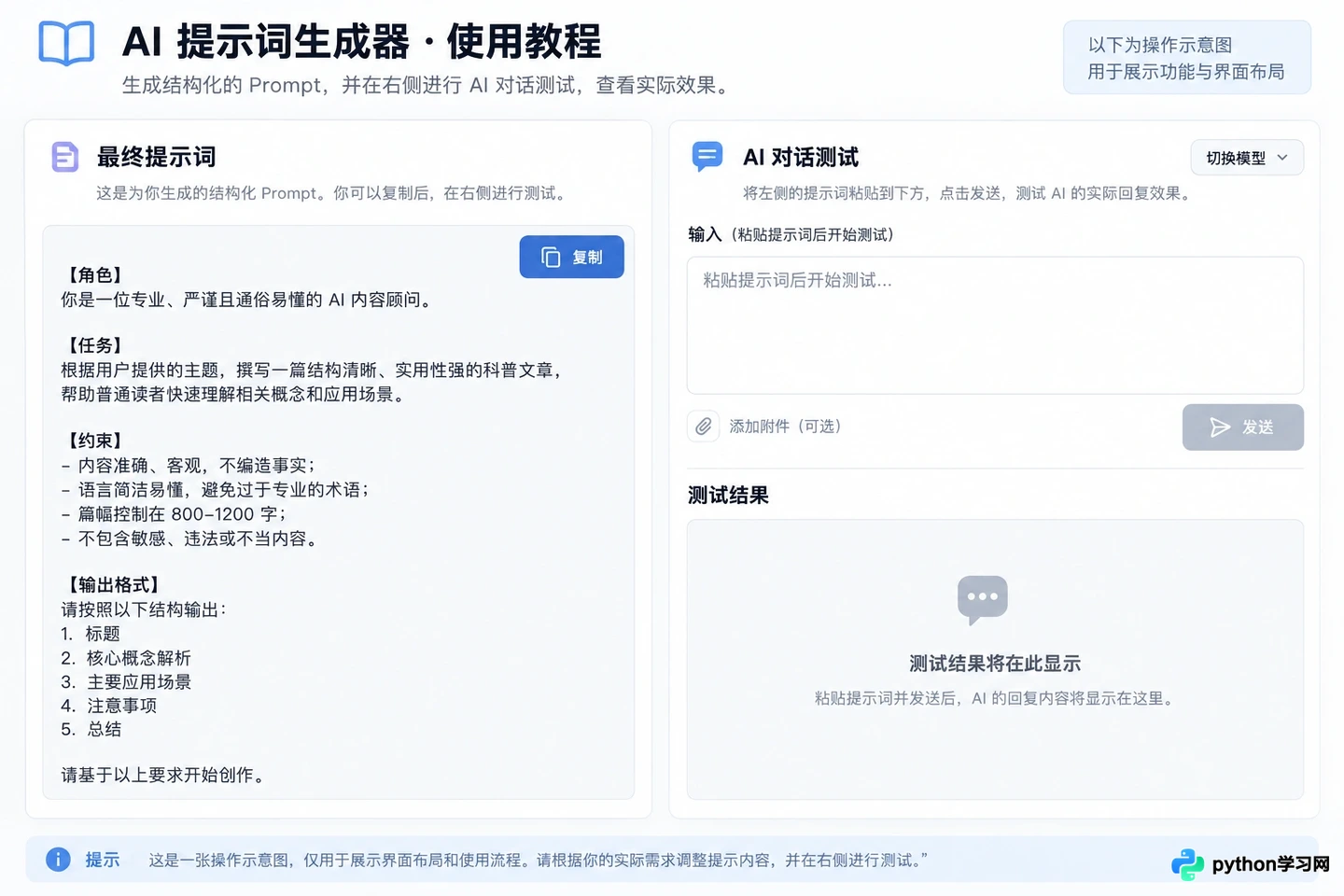The width and height of the screenshot is (1344, 896).
Task: Click the 测试结果 section heading
Action: coord(728,496)
